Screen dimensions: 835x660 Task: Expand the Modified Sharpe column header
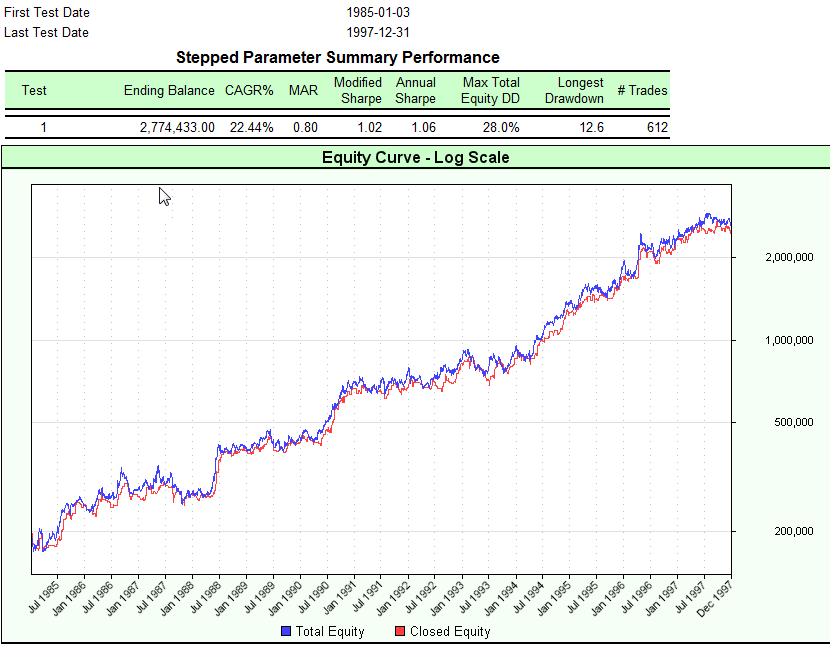pos(359,90)
